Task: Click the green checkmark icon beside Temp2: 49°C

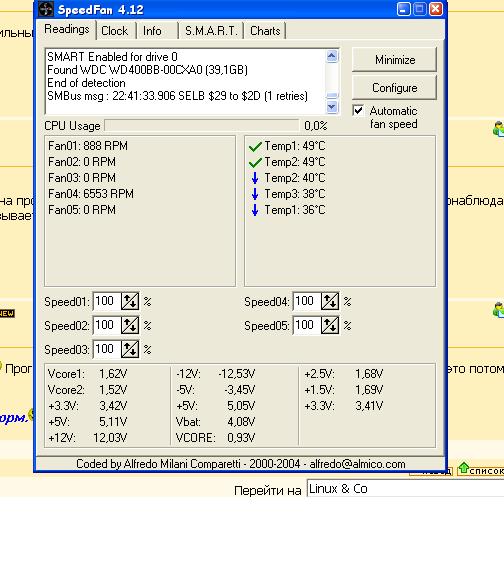Action: pos(255,162)
